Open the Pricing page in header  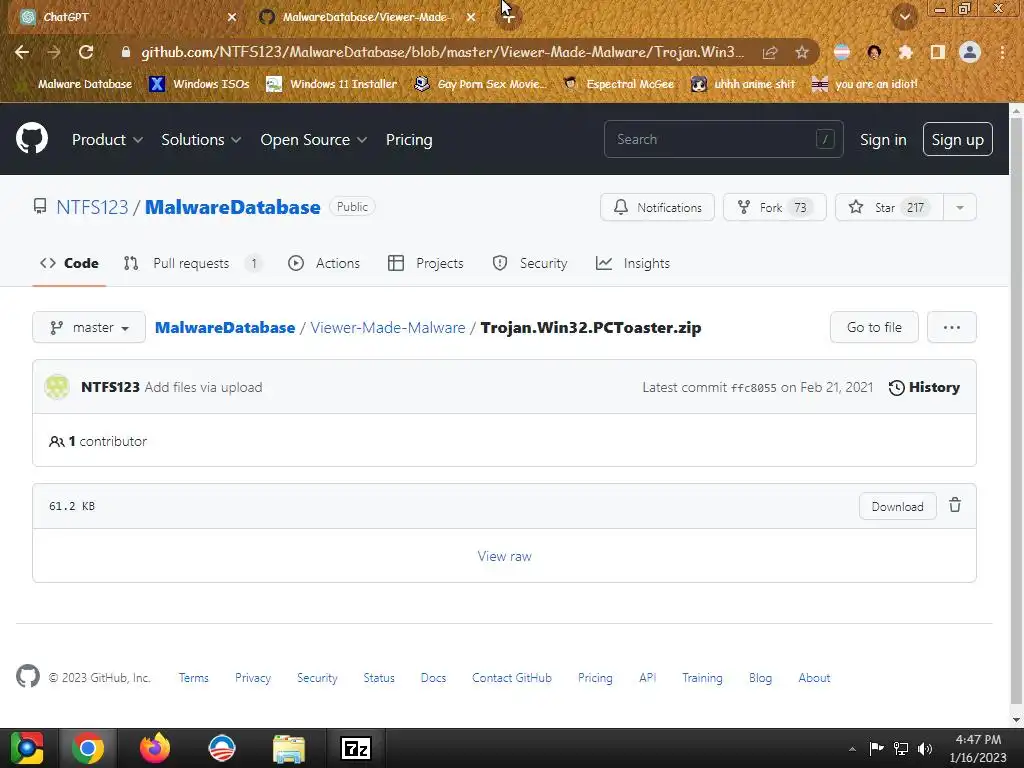click(409, 140)
